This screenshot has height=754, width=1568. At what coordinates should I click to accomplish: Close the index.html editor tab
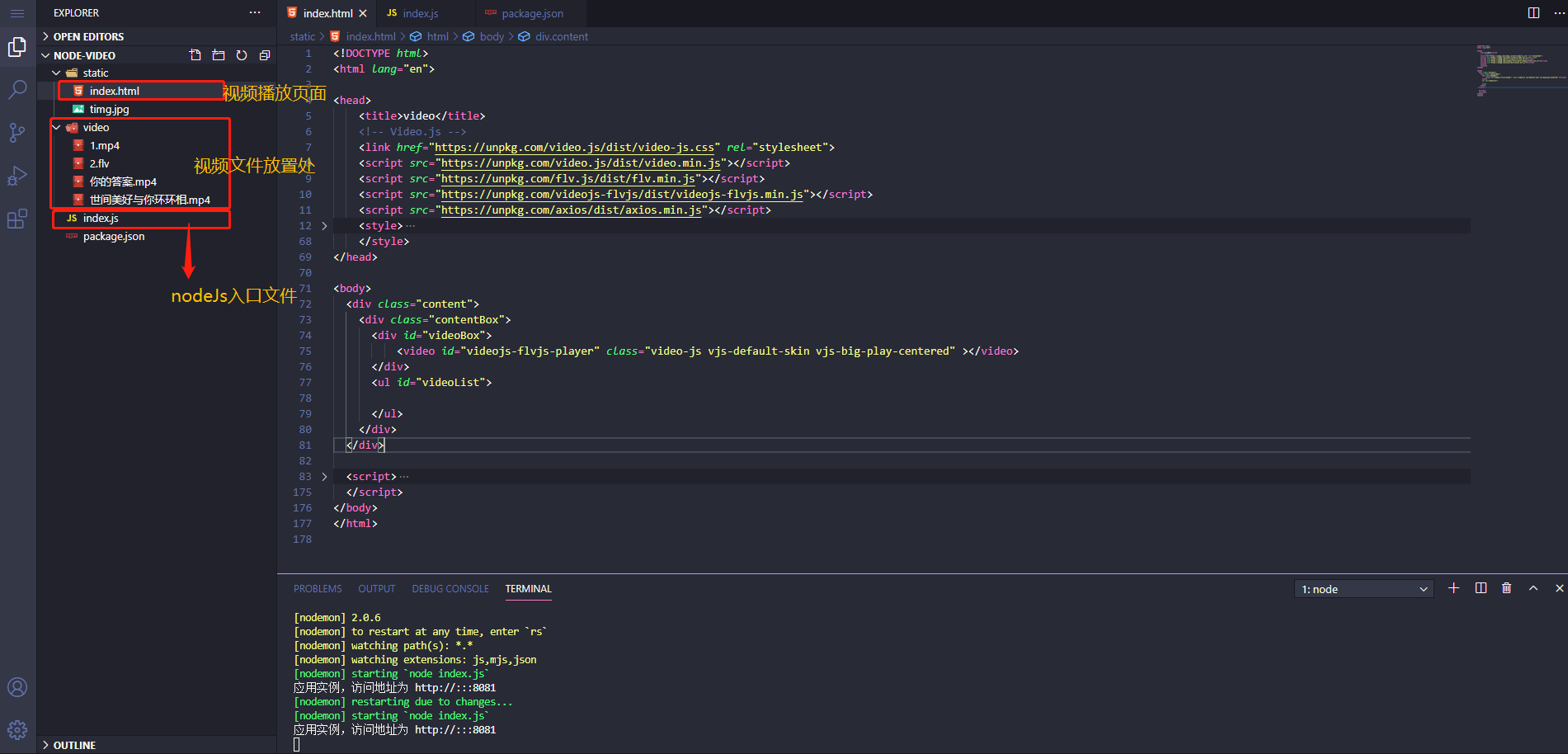(x=363, y=13)
